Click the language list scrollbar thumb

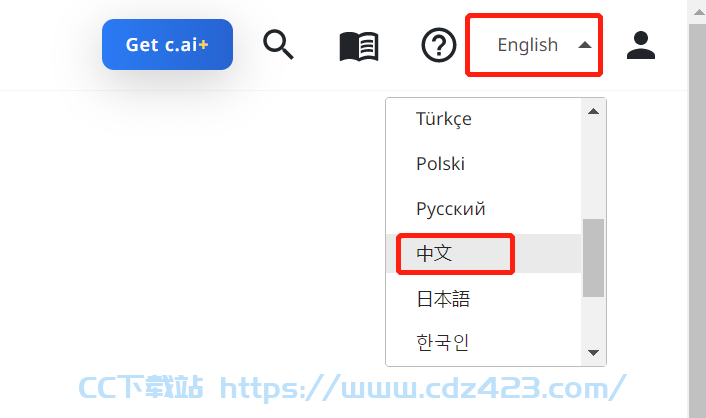[x=593, y=258]
